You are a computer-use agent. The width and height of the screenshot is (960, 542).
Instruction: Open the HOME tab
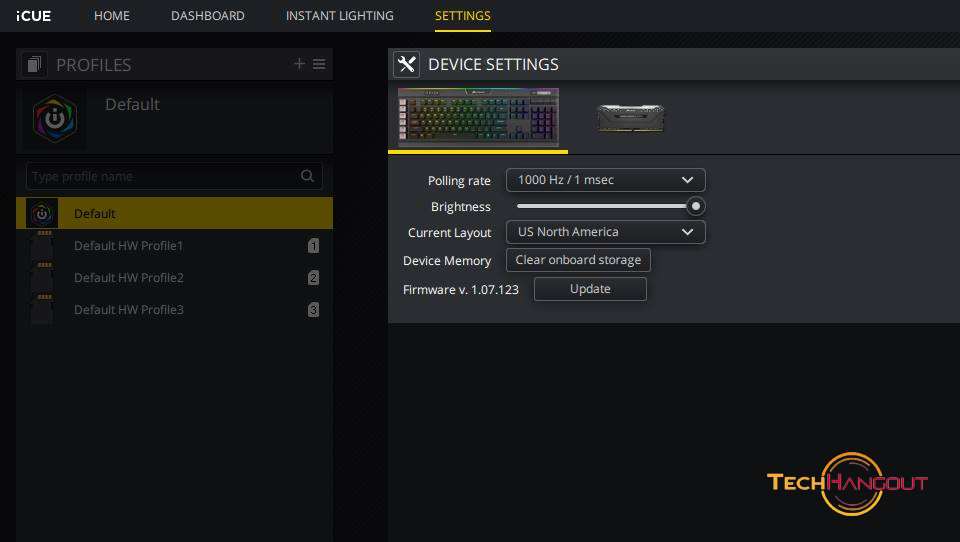111,15
